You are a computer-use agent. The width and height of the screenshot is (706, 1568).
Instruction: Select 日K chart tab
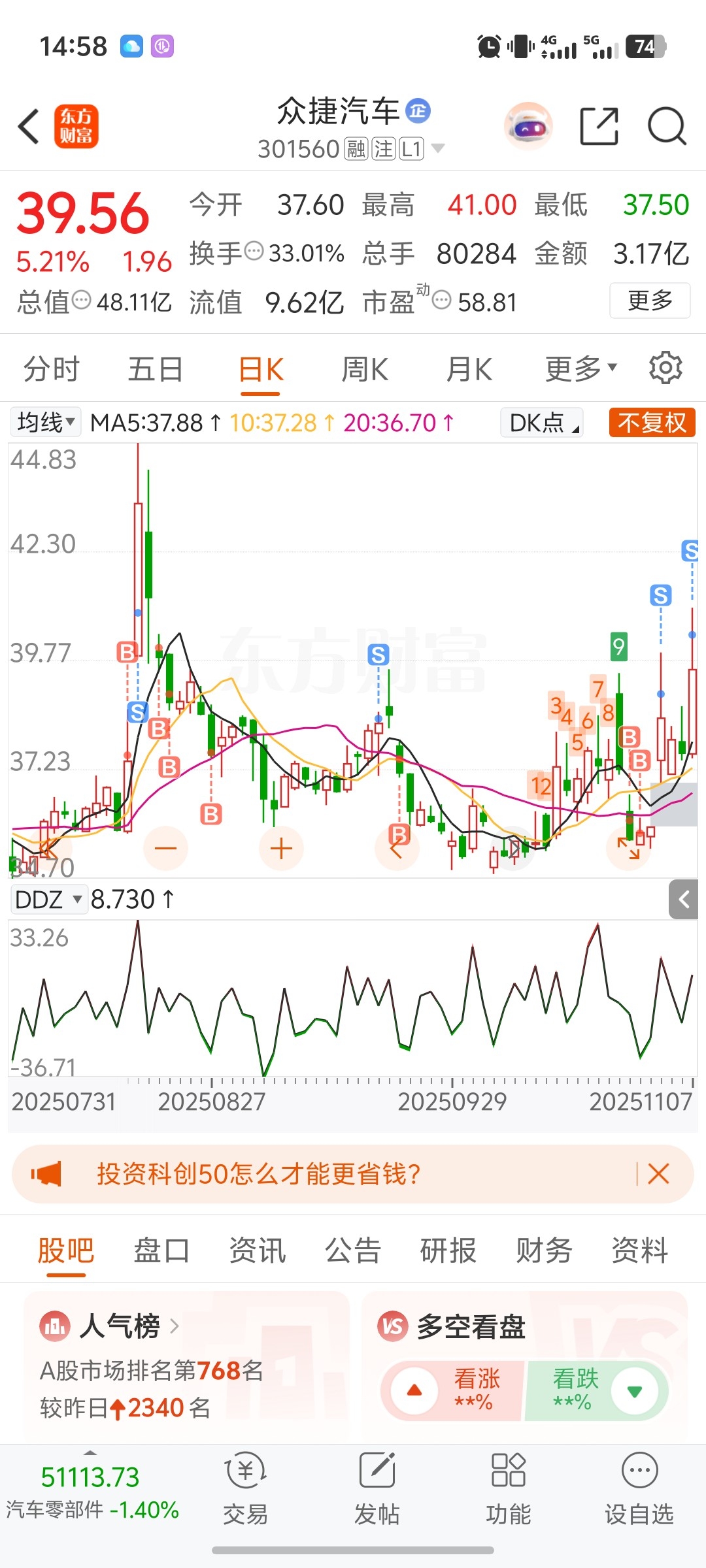coord(260,370)
